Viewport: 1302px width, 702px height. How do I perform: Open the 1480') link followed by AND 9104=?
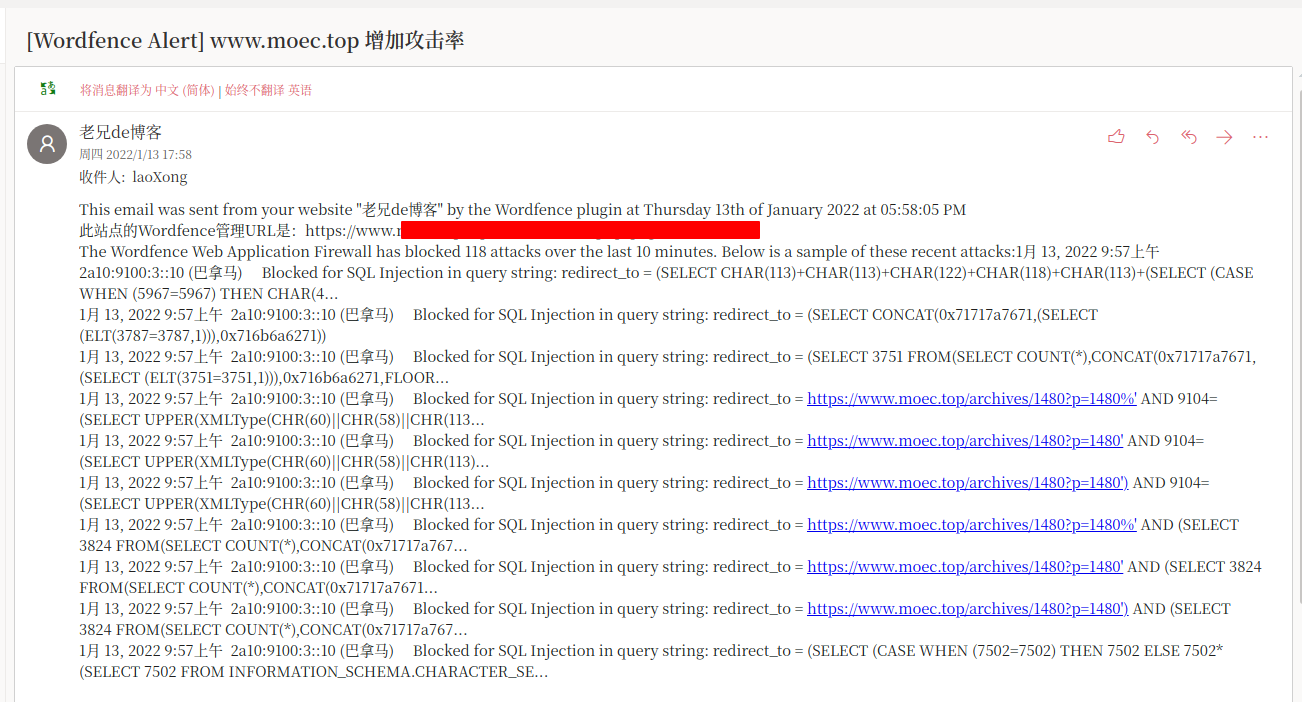967,483
